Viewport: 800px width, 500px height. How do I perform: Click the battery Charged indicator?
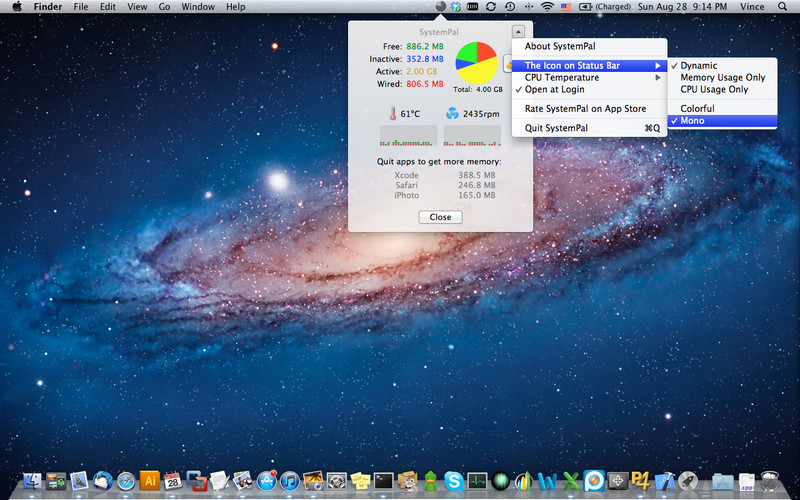point(605,7)
